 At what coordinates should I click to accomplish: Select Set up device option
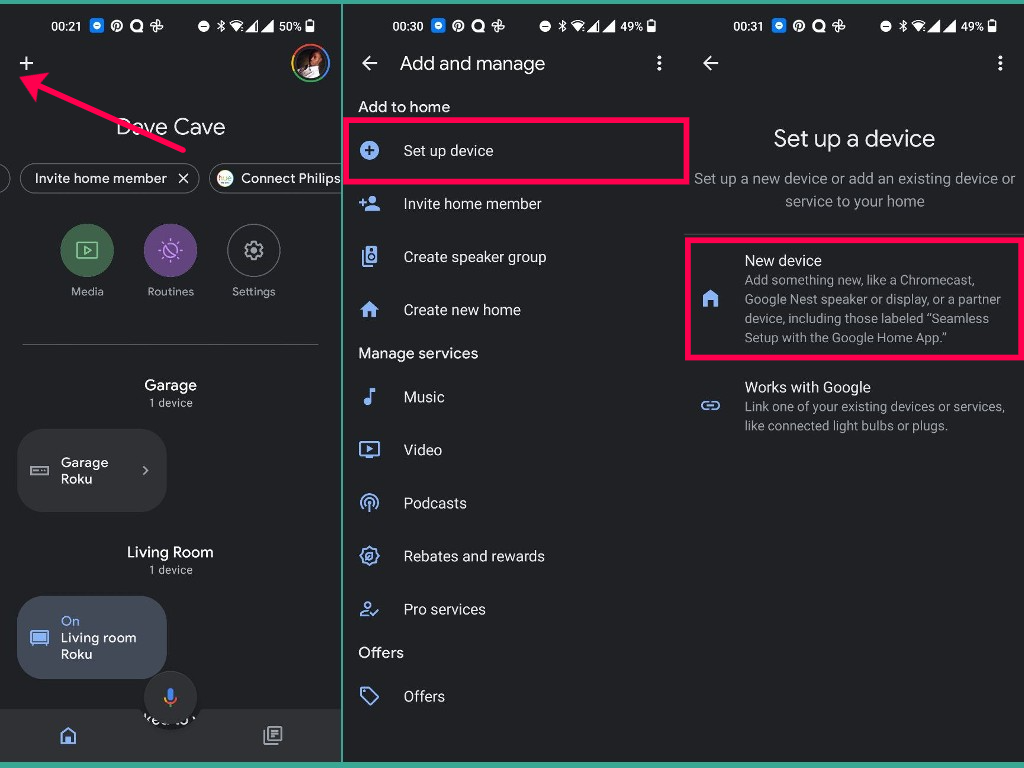[x=516, y=151]
